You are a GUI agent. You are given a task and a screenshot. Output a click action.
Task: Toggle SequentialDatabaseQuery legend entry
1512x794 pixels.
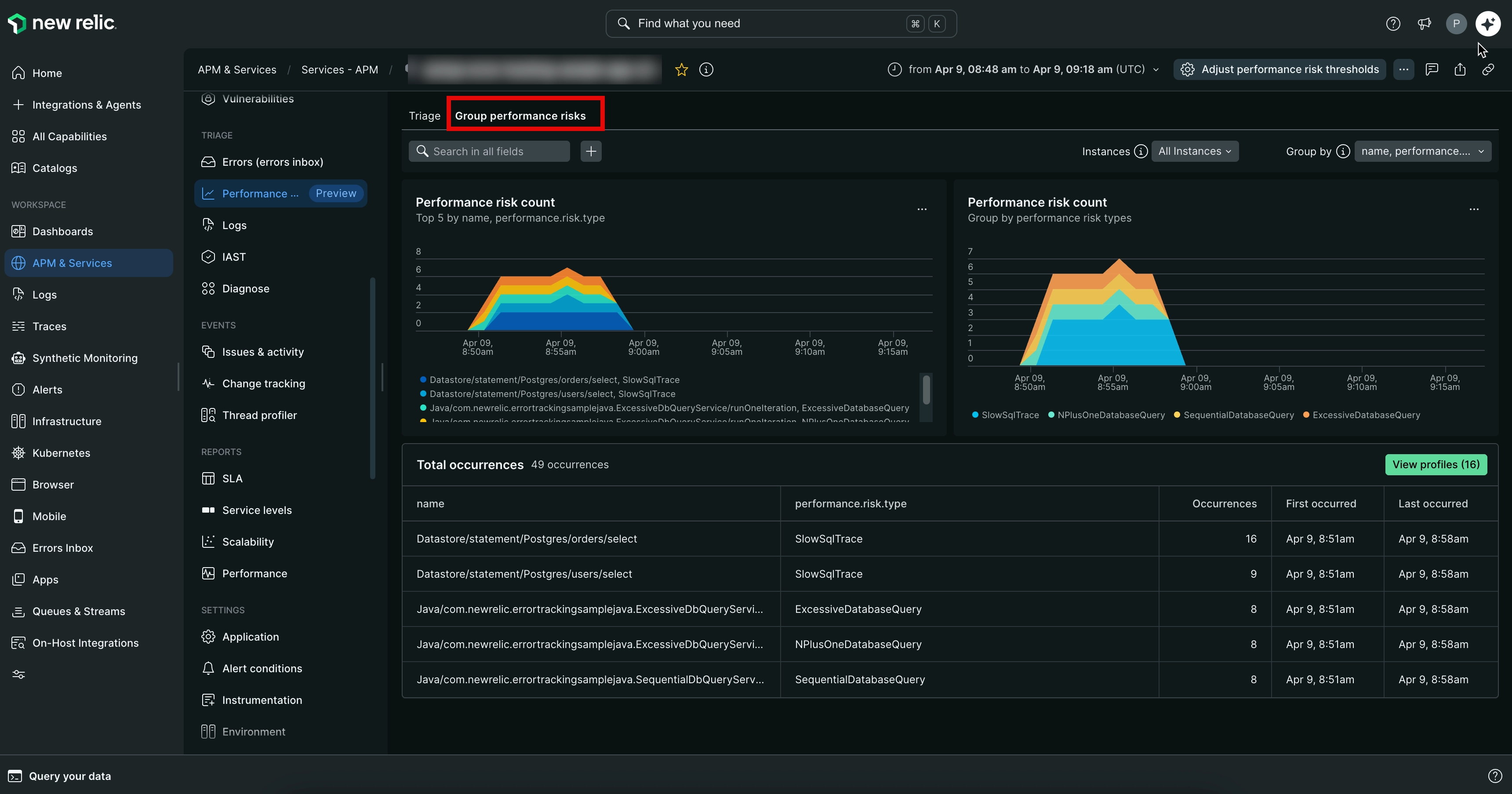pos(1233,415)
